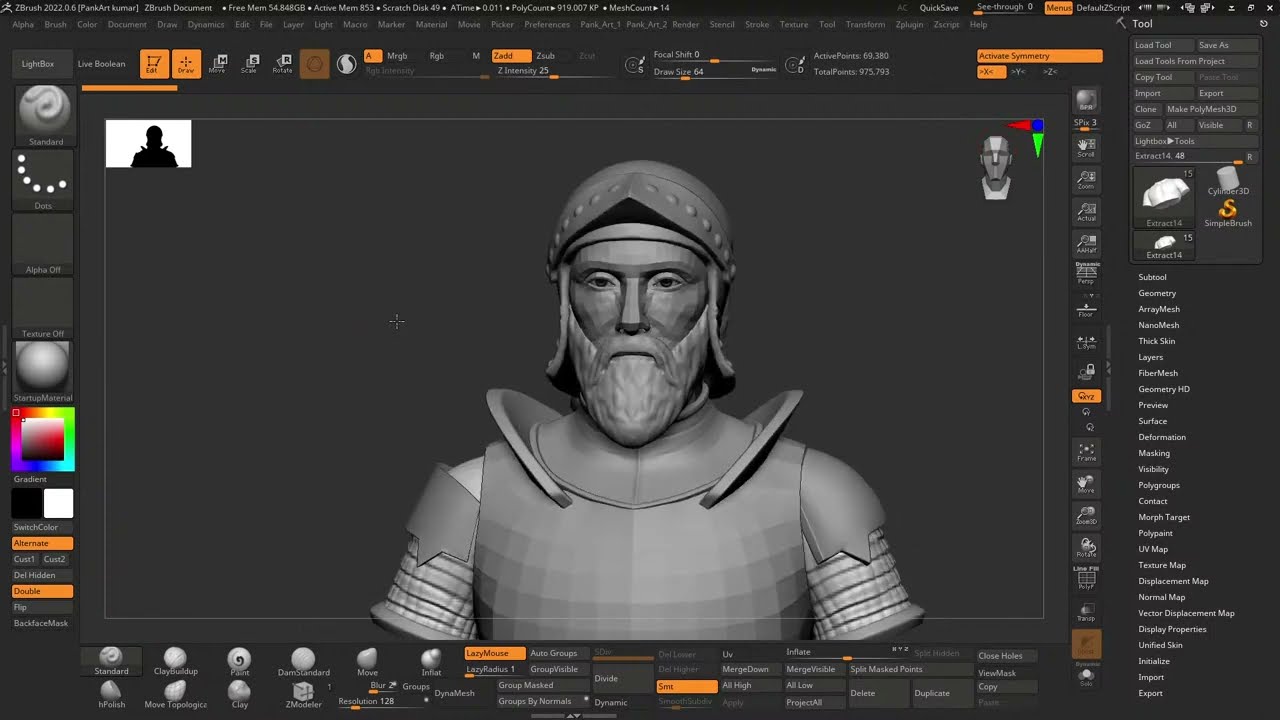Click the DynaMesh button

(455, 693)
